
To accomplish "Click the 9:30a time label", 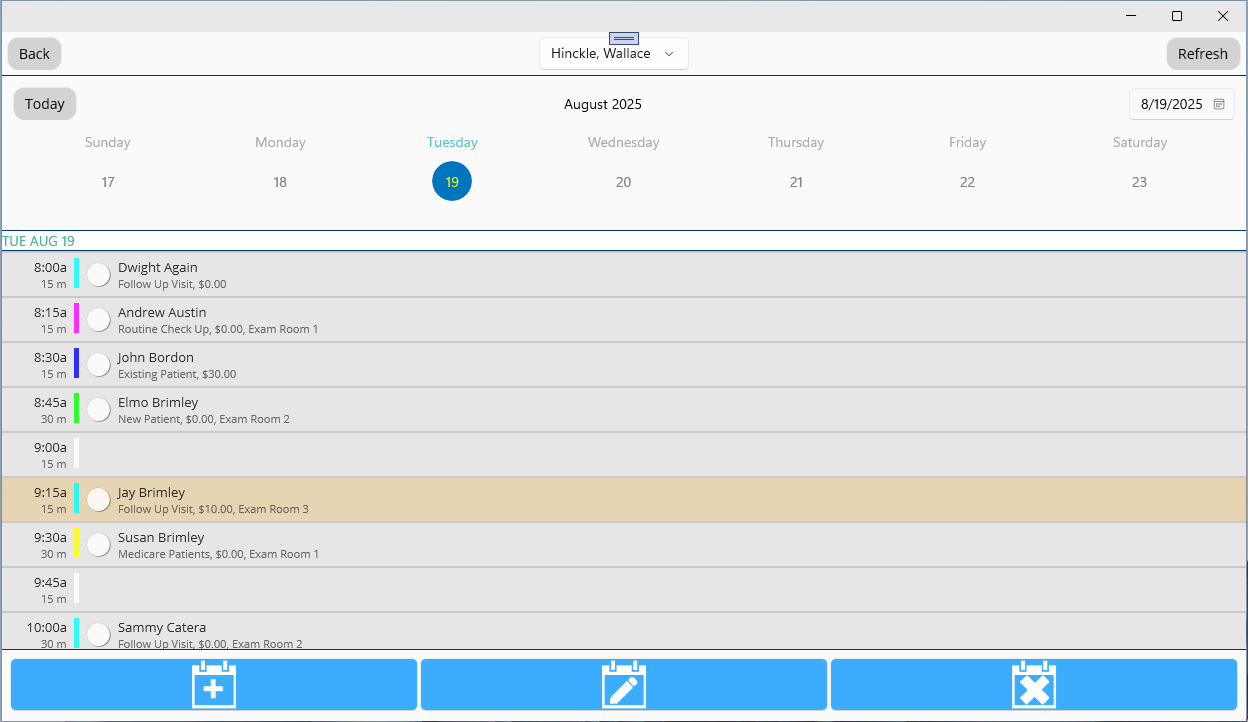I will 50,537.
